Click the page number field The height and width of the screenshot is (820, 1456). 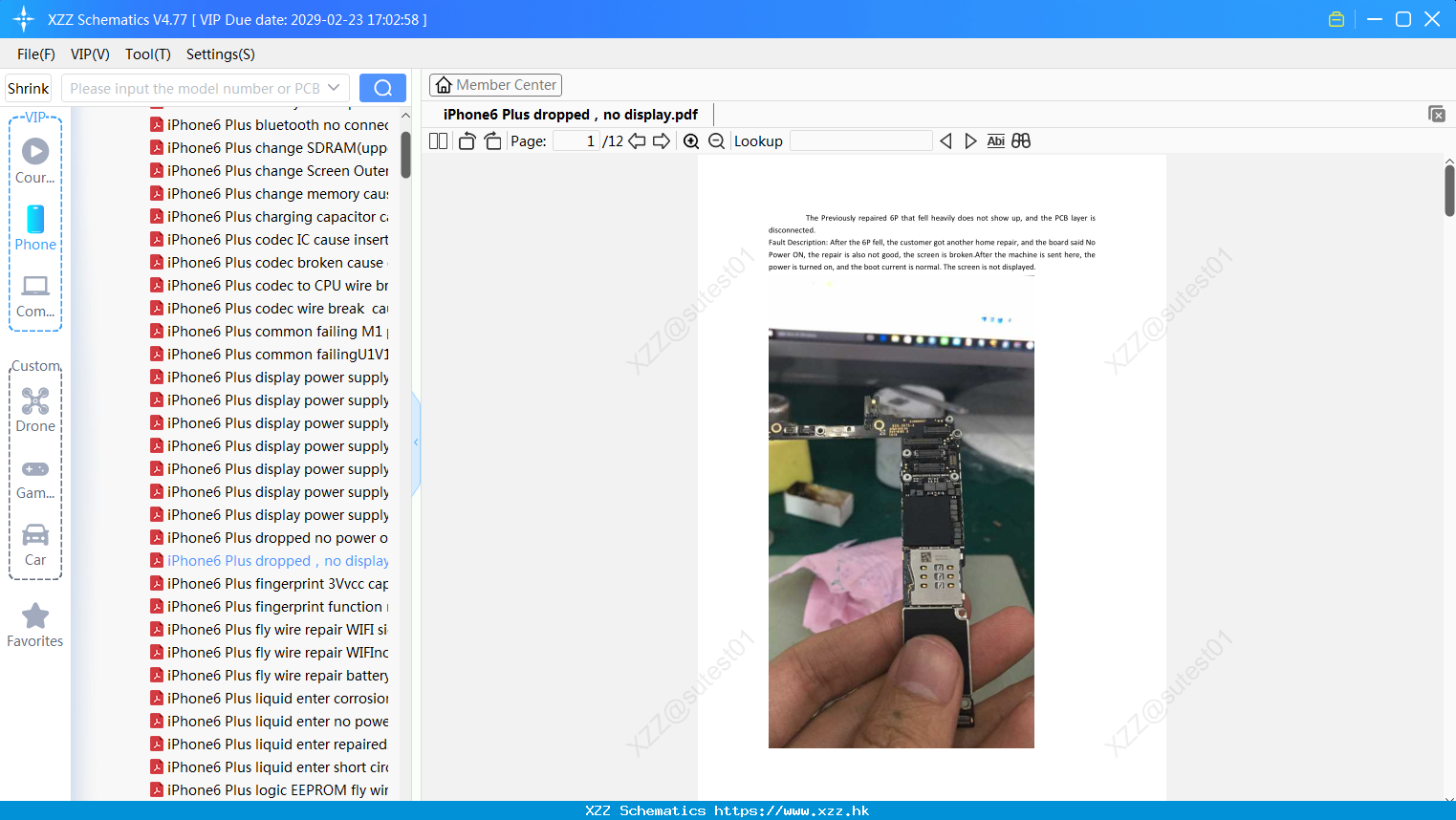576,141
